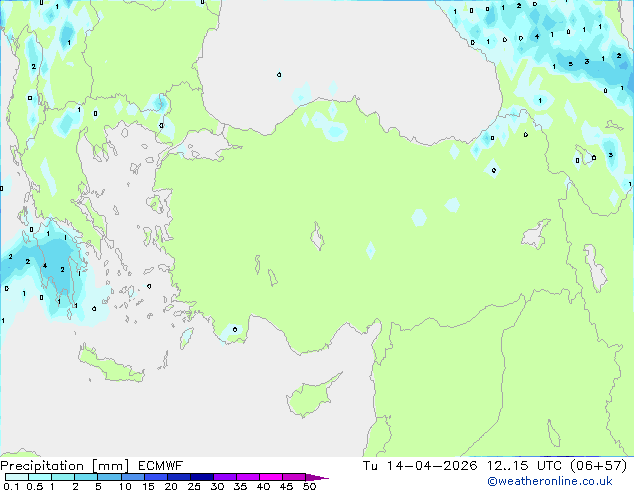Viewport: 634px width, 490px height.
Task: Open the weatheronline.co.uk link
Action: pos(550,481)
